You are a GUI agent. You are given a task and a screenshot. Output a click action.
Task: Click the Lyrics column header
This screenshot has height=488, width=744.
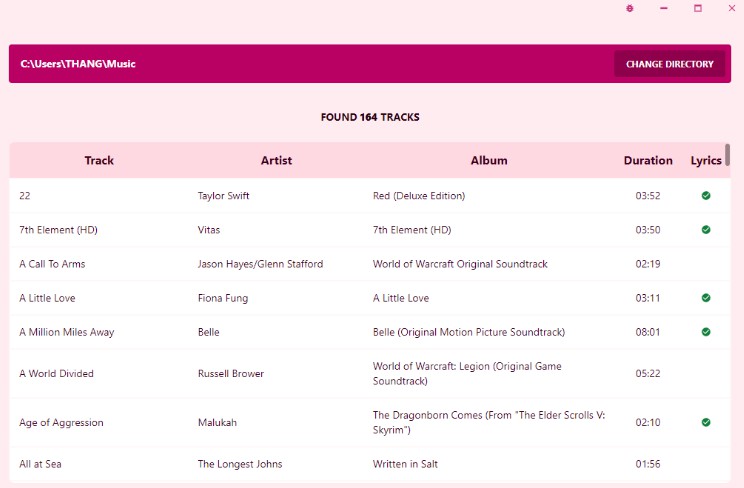pyautogui.click(x=706, y=160)
